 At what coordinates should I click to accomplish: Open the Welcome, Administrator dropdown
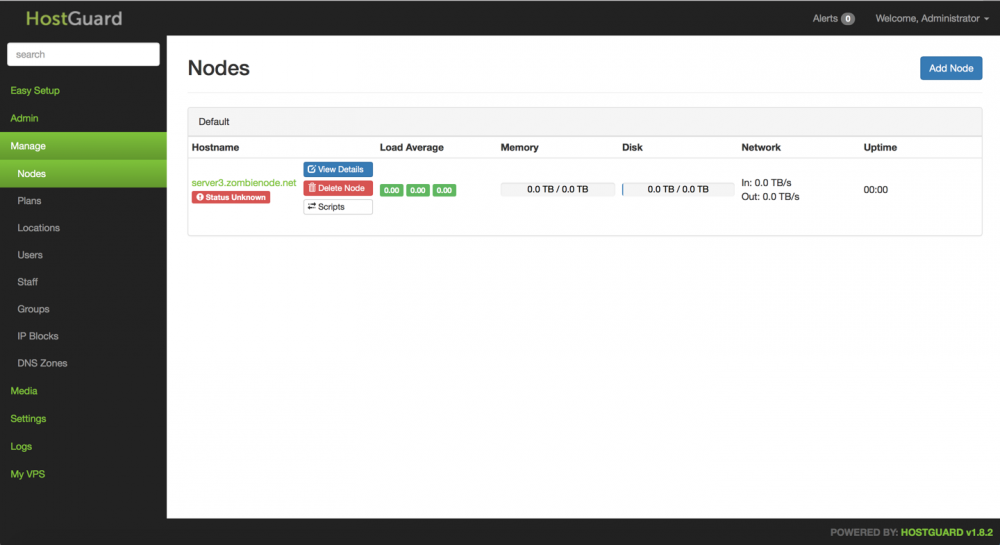932,18
